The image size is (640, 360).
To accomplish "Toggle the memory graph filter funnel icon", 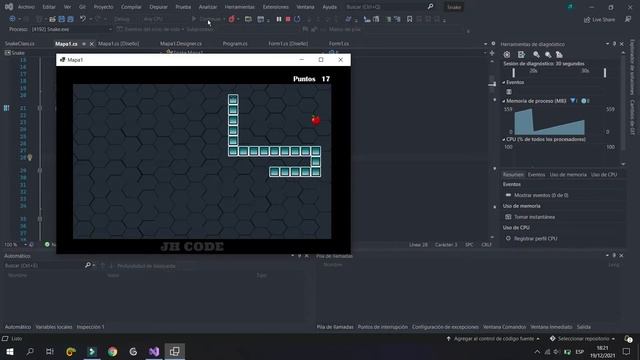I will coord(573,101).
